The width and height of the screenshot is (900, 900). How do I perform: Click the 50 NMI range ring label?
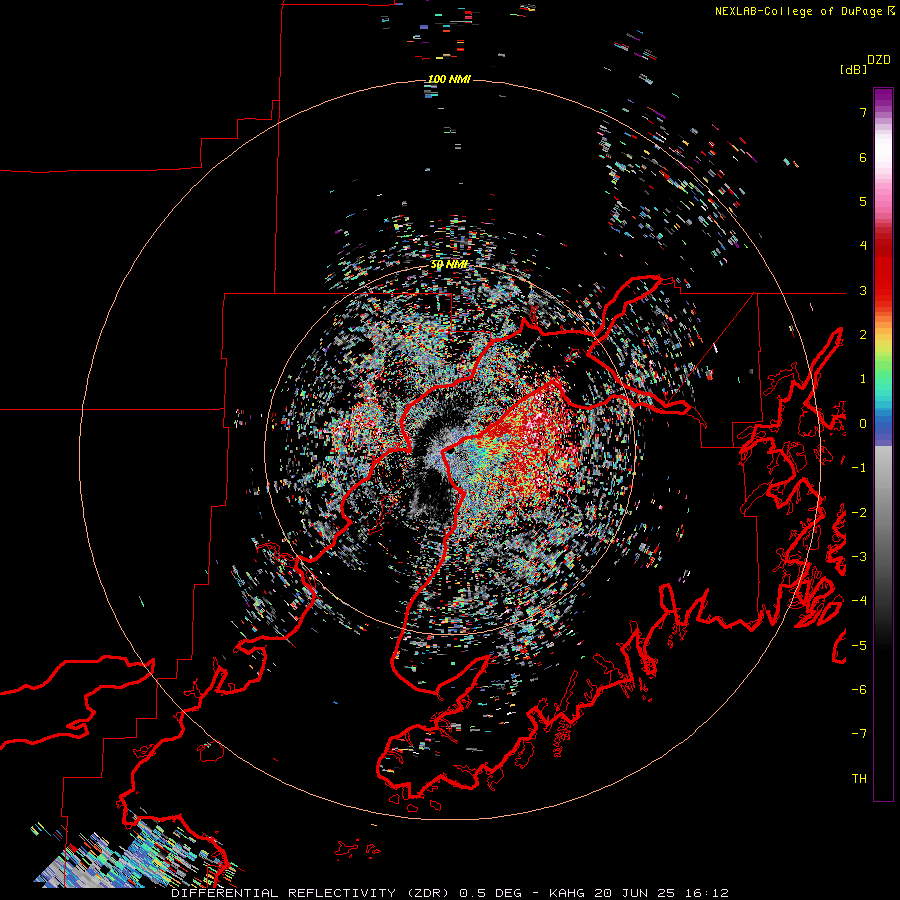pyautogui.click(x=449, y=265)
